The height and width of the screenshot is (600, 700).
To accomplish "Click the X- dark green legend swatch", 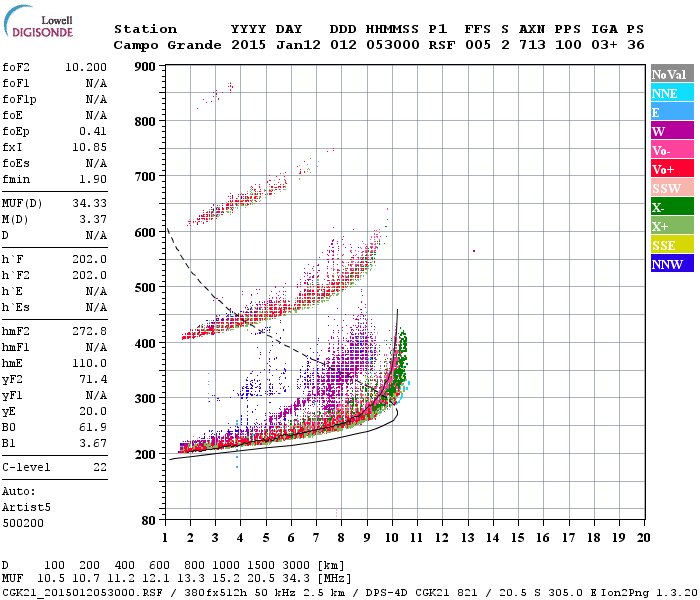I will 672,207.
